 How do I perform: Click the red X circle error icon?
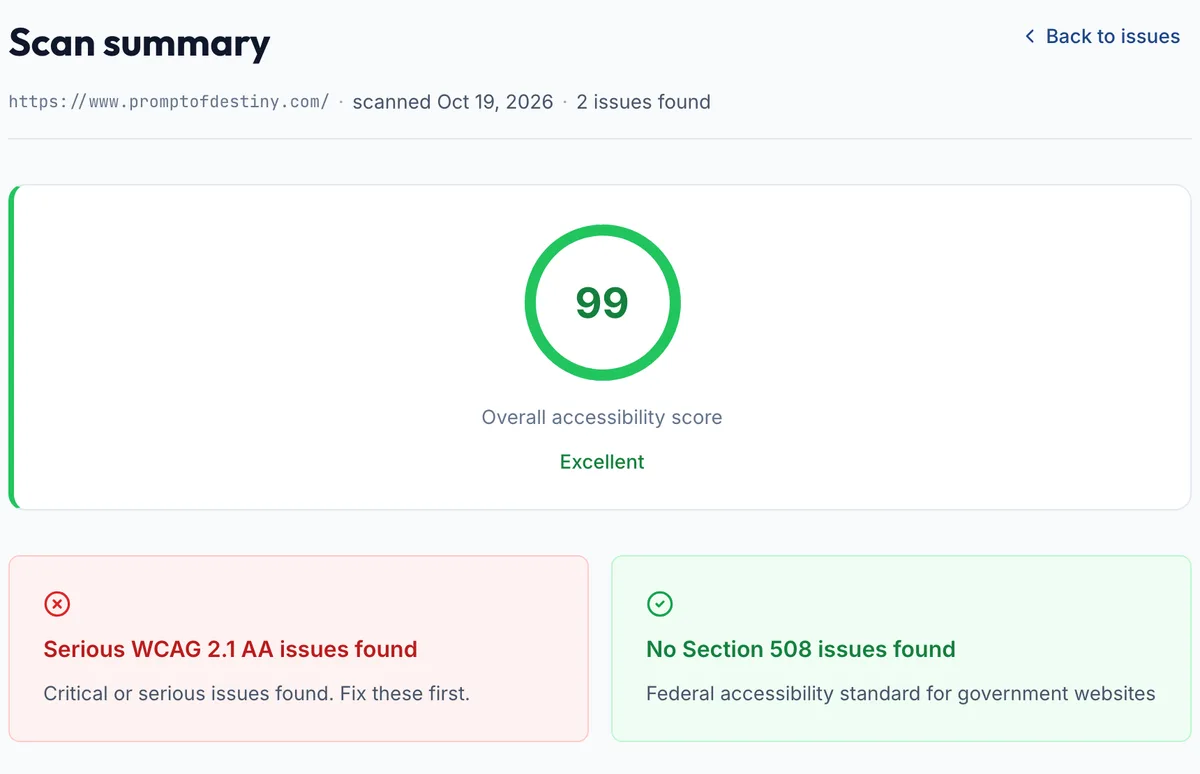pyautogui.click(x=57, y=604)
